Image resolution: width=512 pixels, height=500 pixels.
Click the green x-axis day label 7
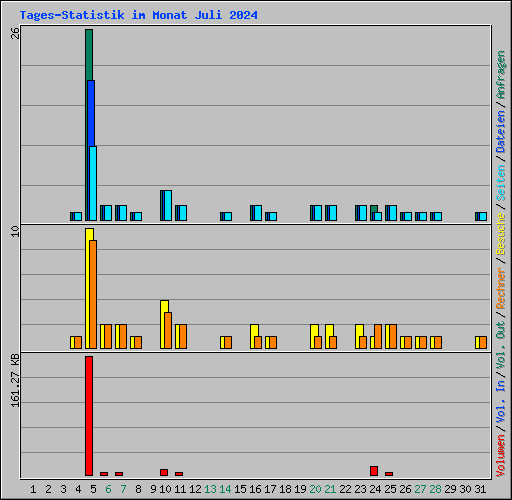(123, 489)
